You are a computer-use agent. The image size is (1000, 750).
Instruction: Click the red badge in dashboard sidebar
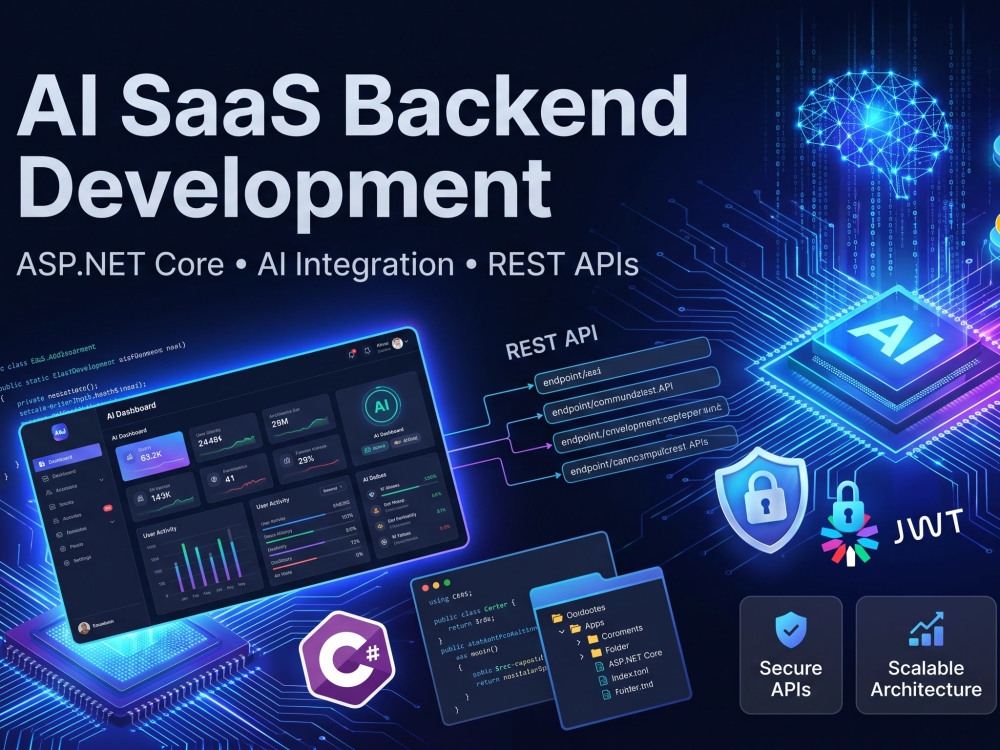(x=107, y=508)
